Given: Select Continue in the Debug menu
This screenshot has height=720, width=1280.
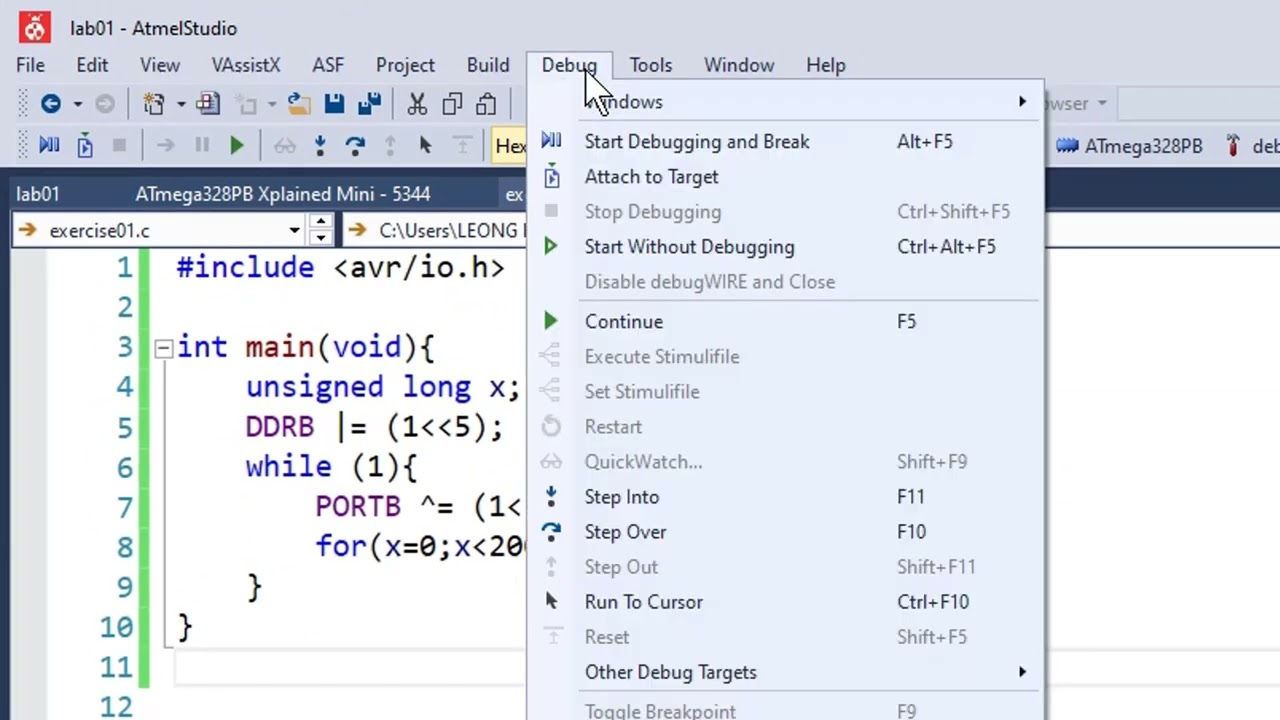Looking at the screenshot, I should coord(624,322).
